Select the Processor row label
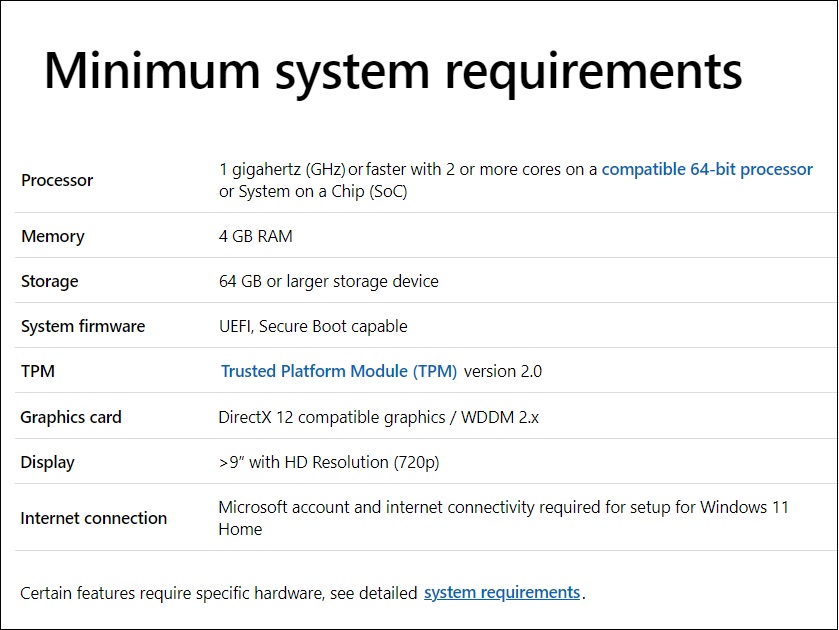 (57, 180)
